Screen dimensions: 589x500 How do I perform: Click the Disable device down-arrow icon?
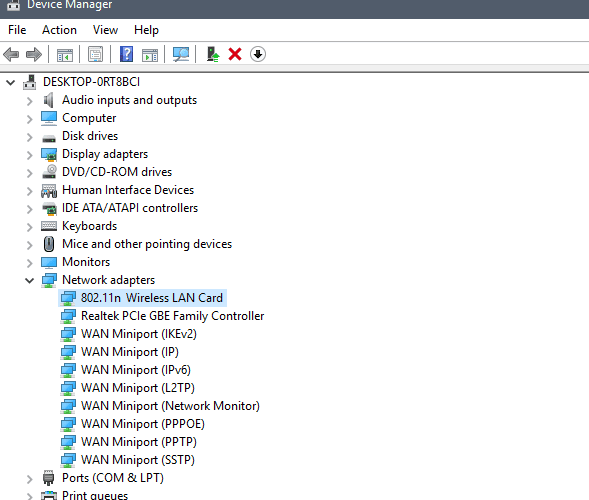tap(258, 54)
